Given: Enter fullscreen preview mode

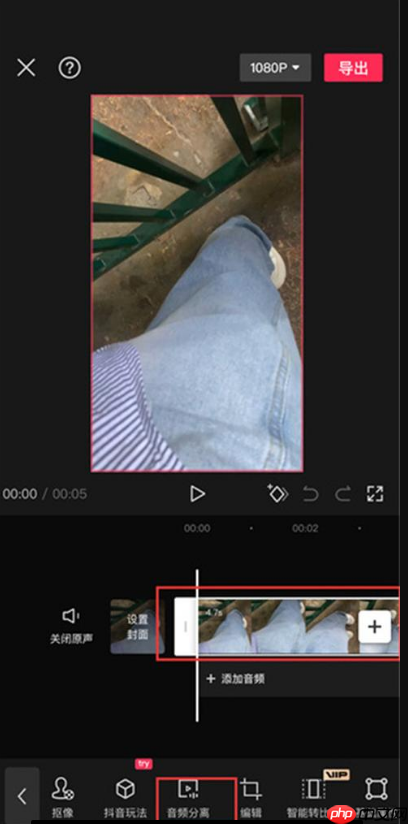Looking at the screenshot, I should click(375, 494).
